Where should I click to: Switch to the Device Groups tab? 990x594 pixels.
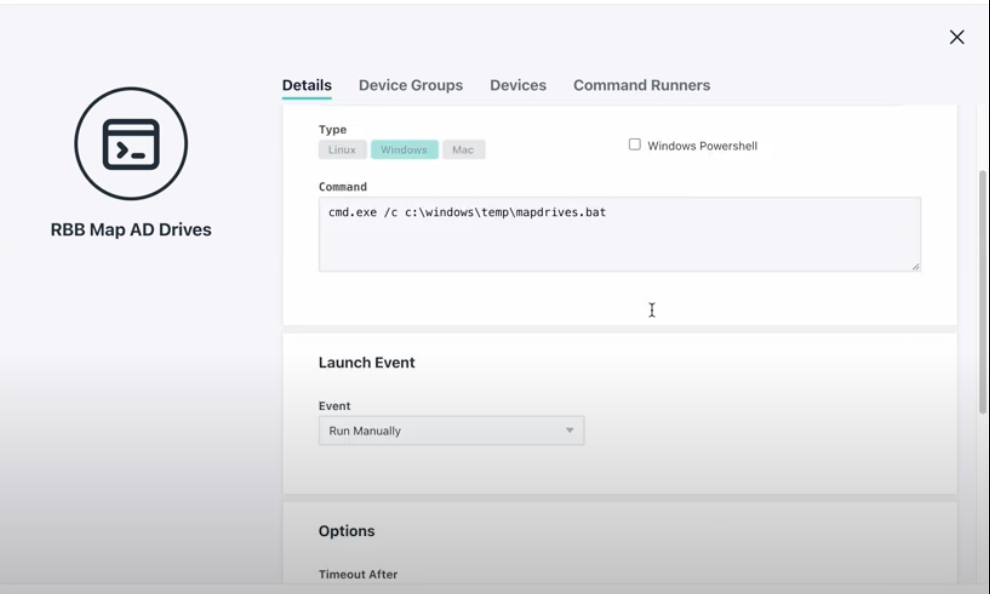pos(410,85)
